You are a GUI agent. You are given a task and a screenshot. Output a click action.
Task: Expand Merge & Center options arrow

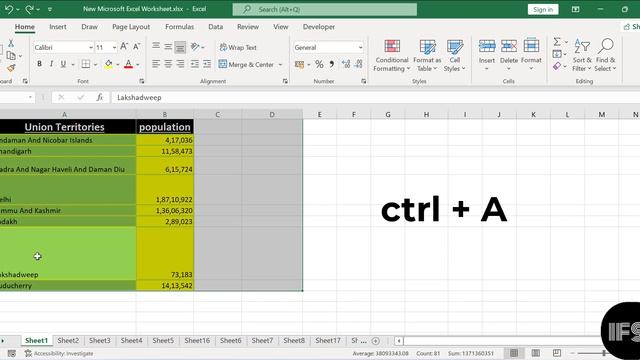coord(280,64)
